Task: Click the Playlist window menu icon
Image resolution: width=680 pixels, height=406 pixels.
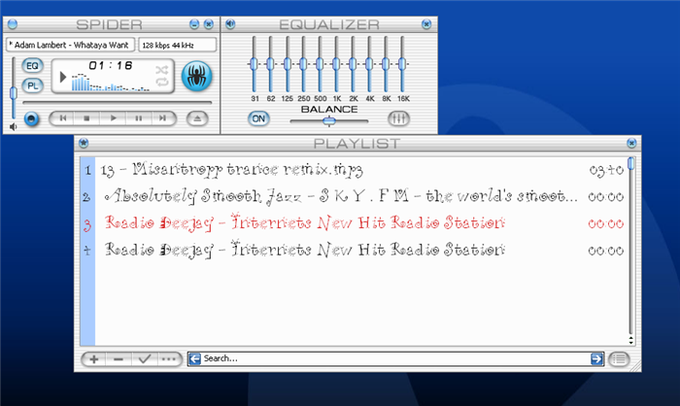Action: 84,143
